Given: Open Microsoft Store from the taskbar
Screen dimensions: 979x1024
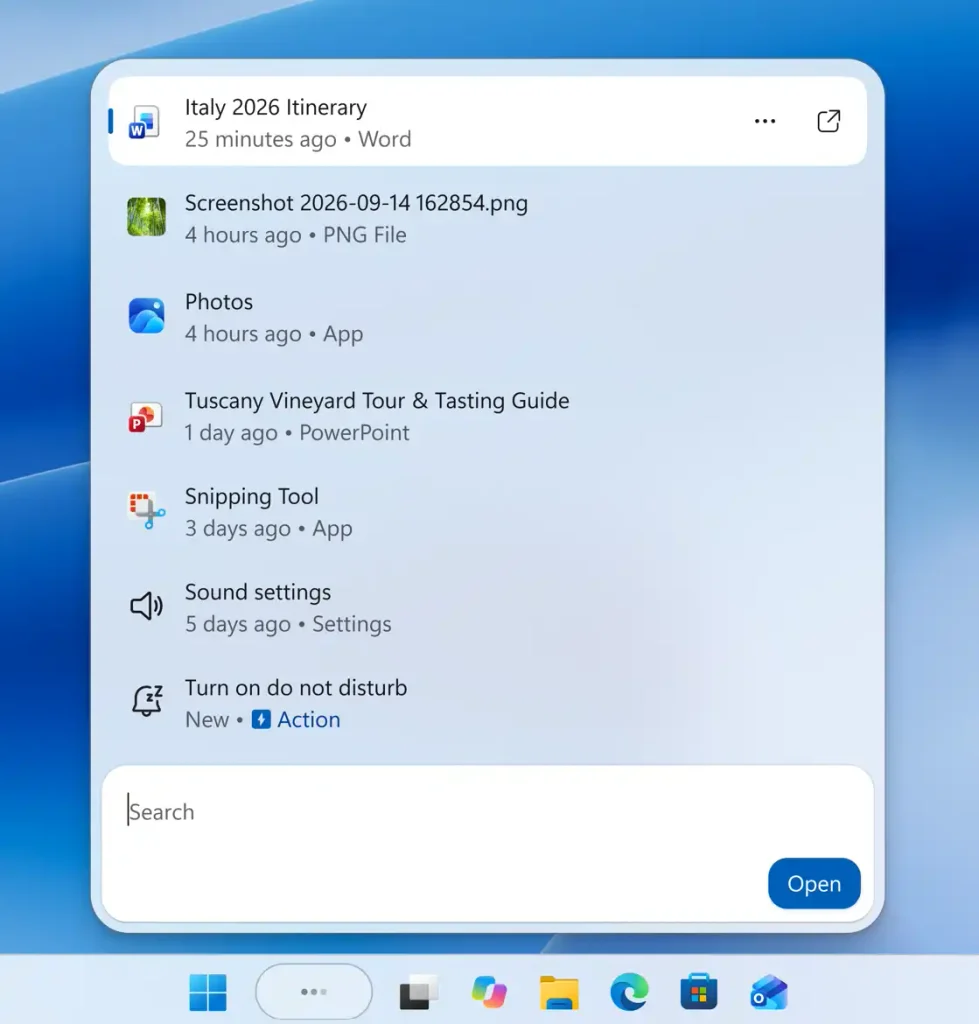Looking at the screenshot, I should [x=699, y=991].
